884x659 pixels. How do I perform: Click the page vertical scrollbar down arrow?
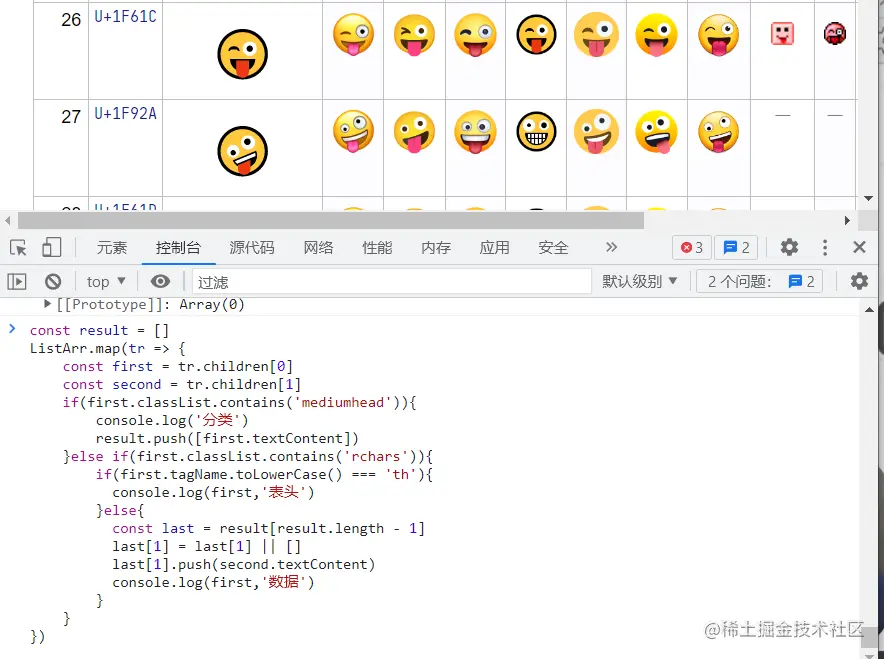869,198
